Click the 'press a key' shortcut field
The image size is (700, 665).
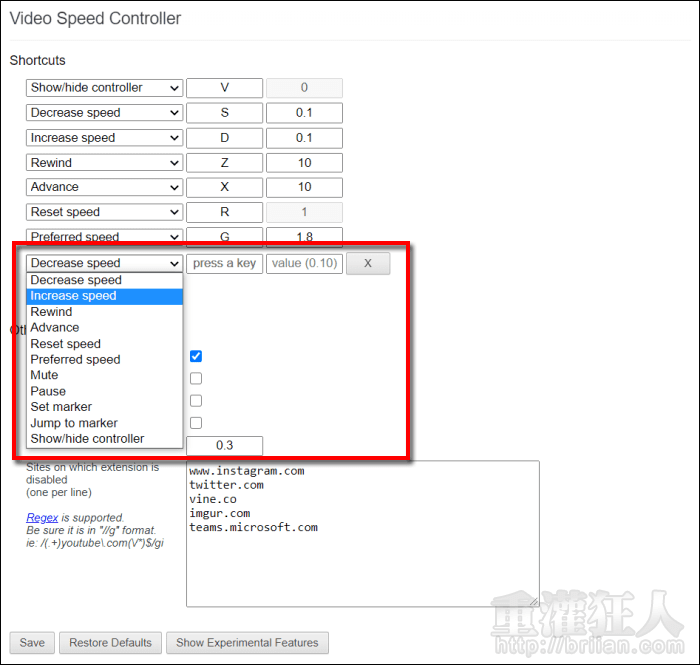224,263
